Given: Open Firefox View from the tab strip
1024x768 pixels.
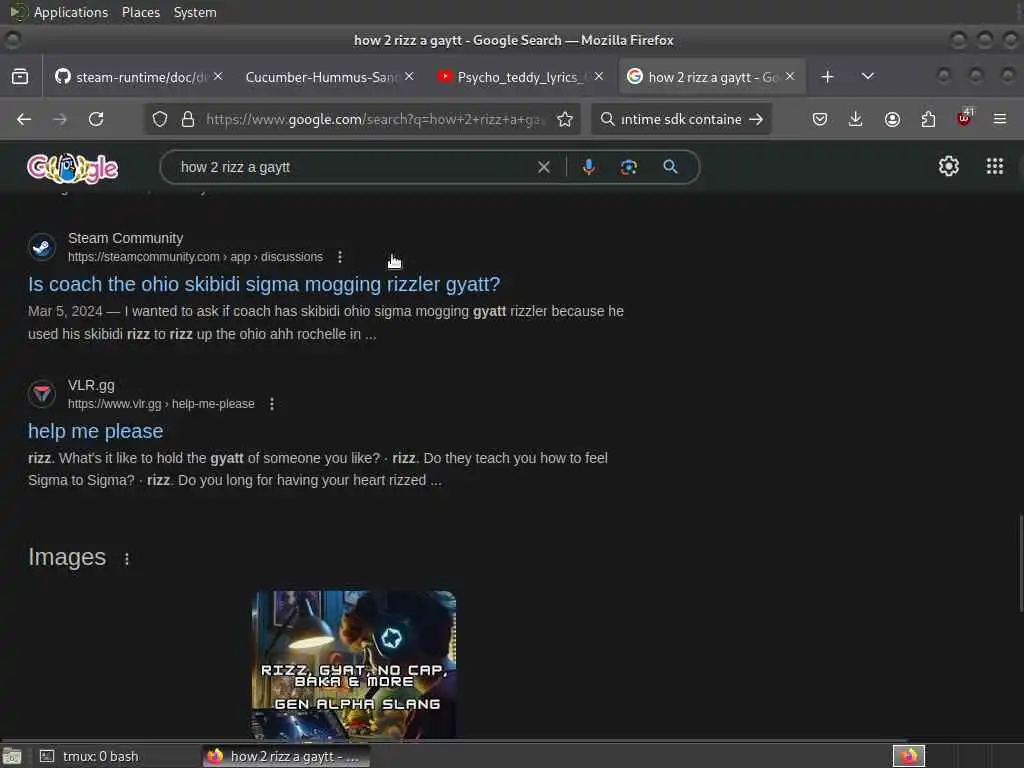Looking at the screenshot, I should point(20,77).
